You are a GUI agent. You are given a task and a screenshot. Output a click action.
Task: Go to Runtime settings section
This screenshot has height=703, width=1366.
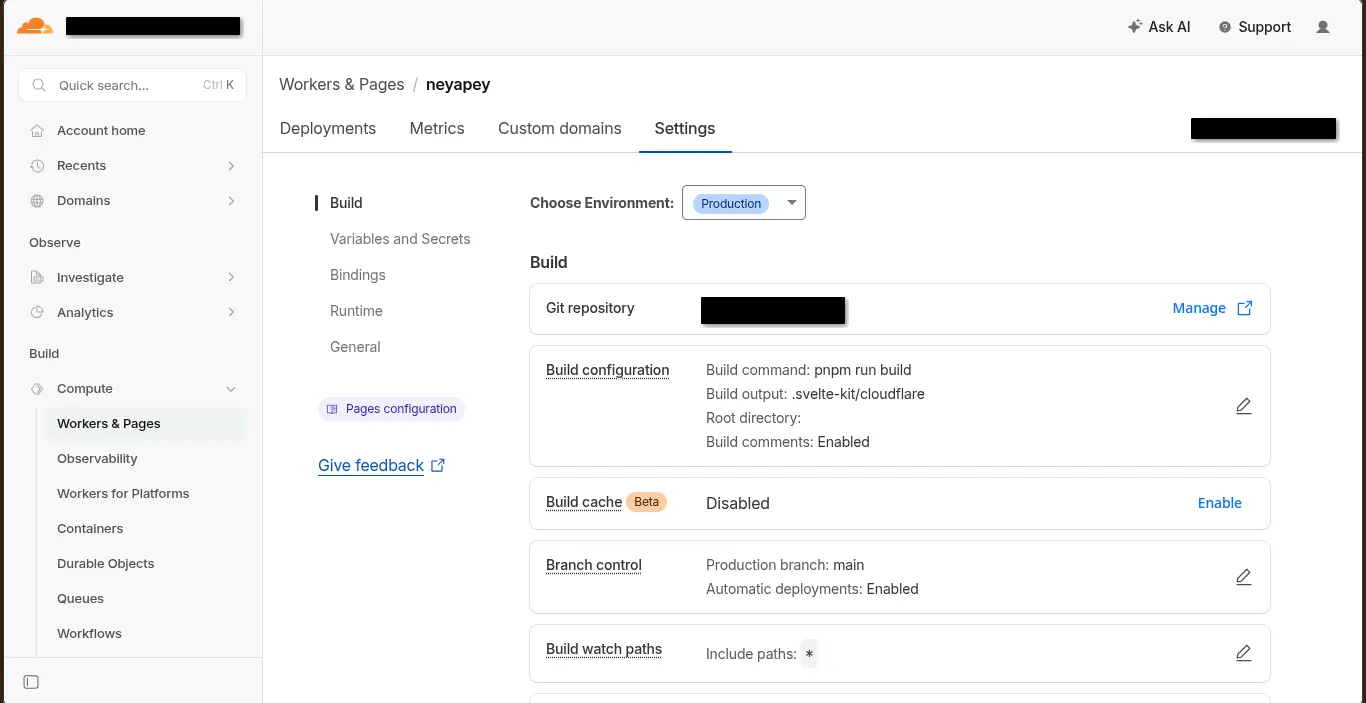356,311
